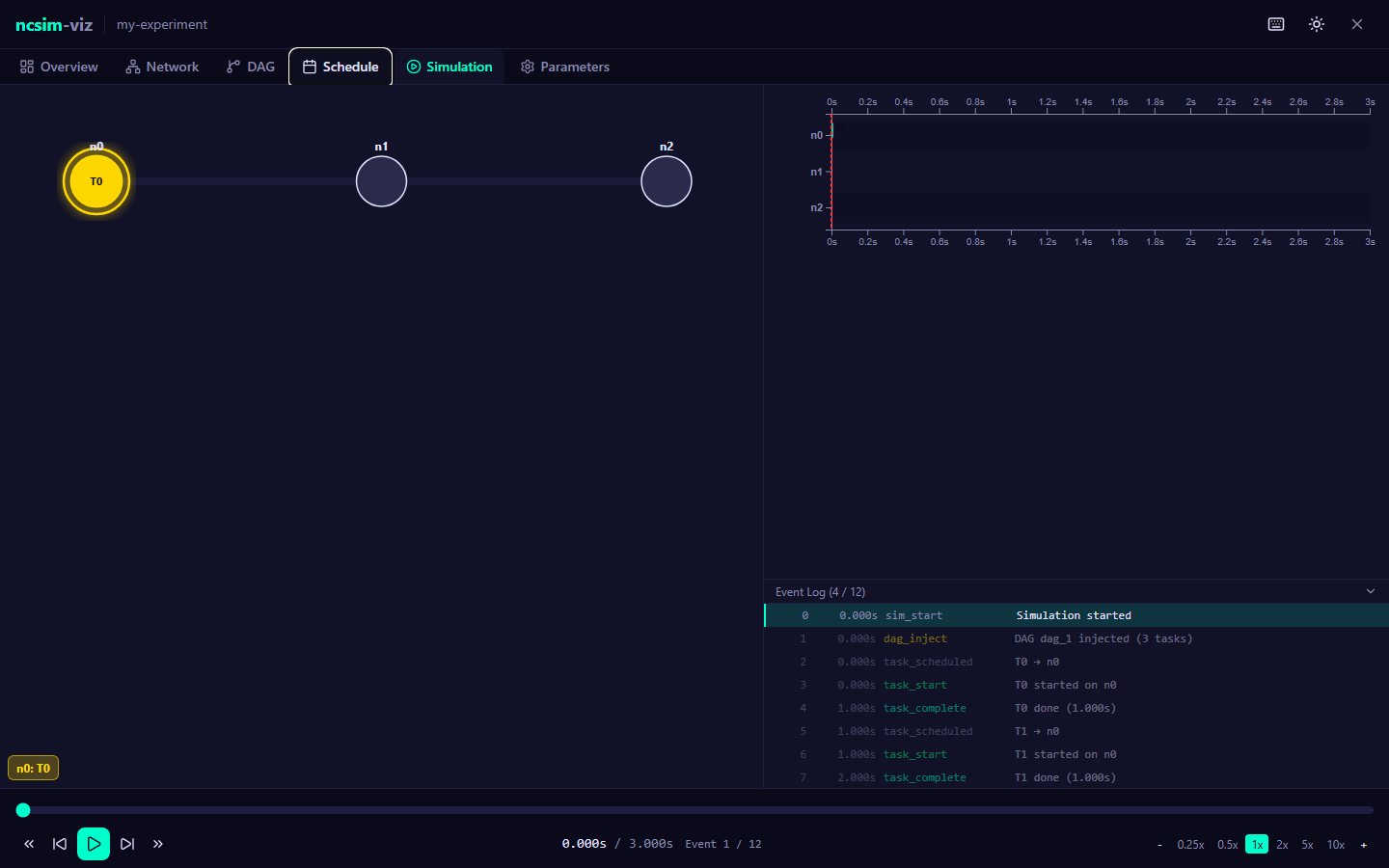Open the DAG tab
Image resolution: width=1389 pixels, height=868 pixels.
tap(251, 67)
